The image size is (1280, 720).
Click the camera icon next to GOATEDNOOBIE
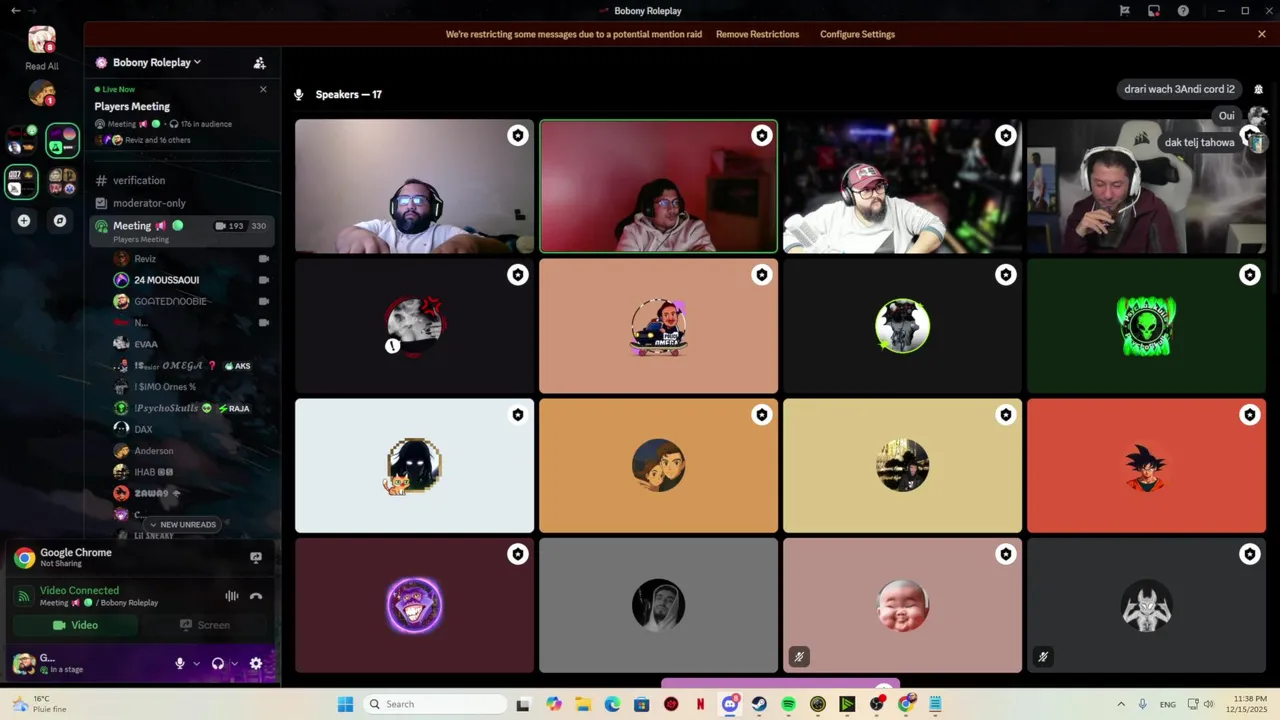click(264, 301)
